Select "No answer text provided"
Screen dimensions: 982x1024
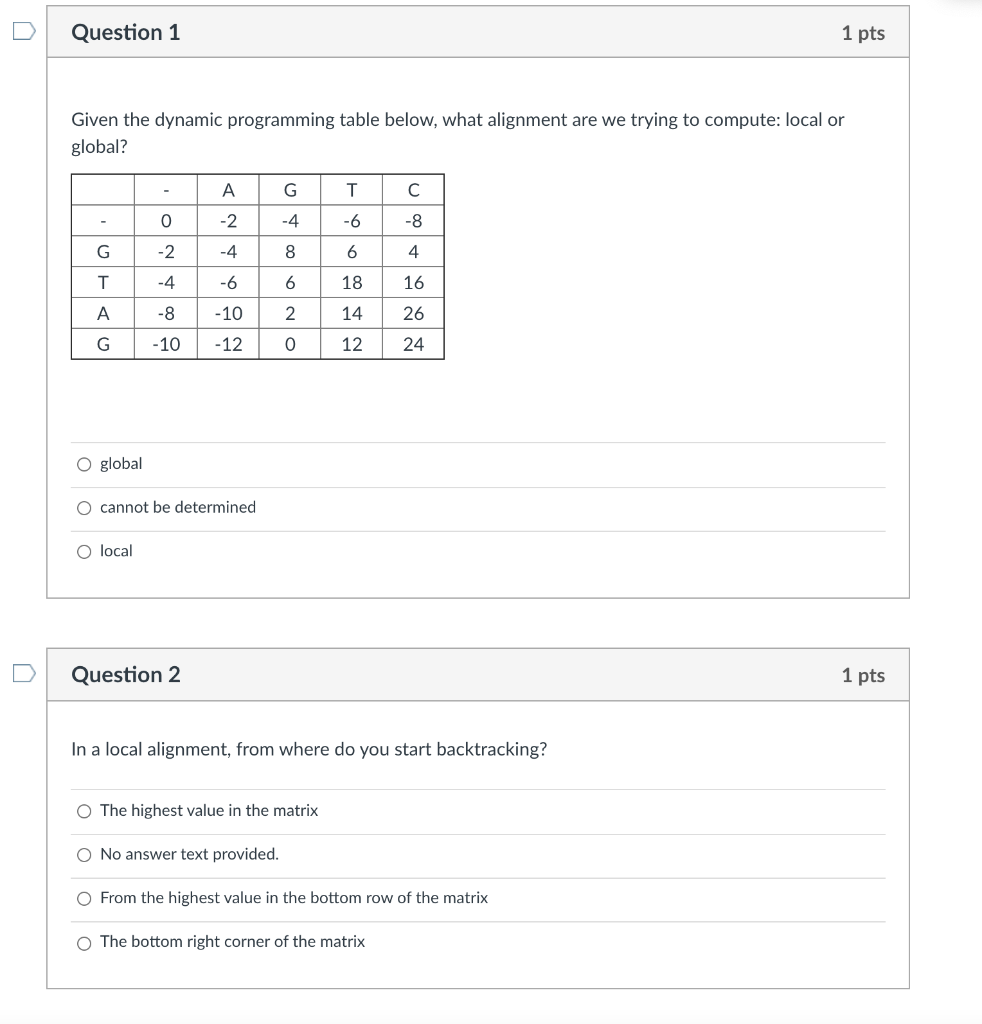85,855
